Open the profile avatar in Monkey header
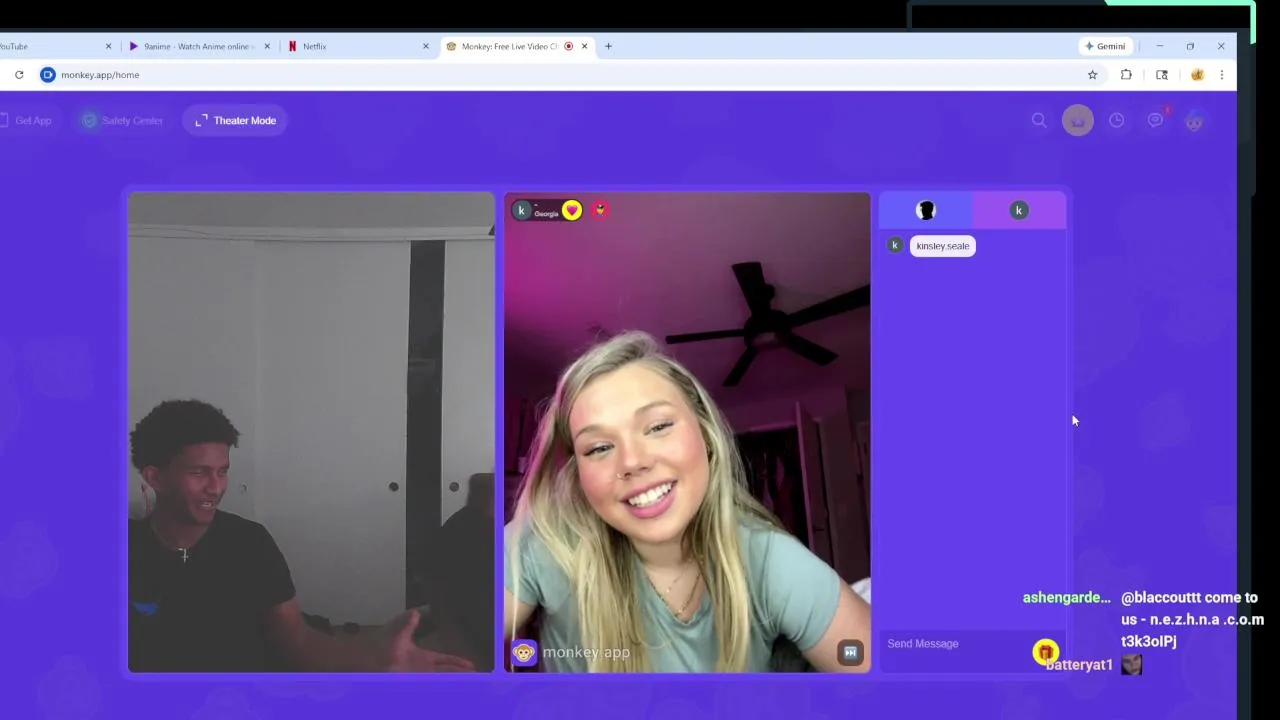The height and width of the screenshot is (720, 1280). (x=1194, y=121)
